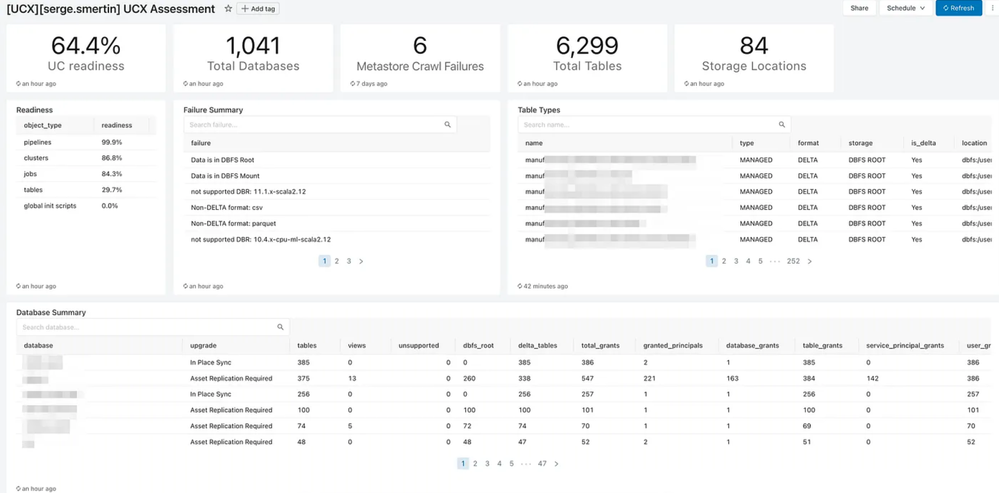This screenshot has height=493, width=999.
Task: Click the ellipsis in Table Types pagination
Action: coord(775,261)
